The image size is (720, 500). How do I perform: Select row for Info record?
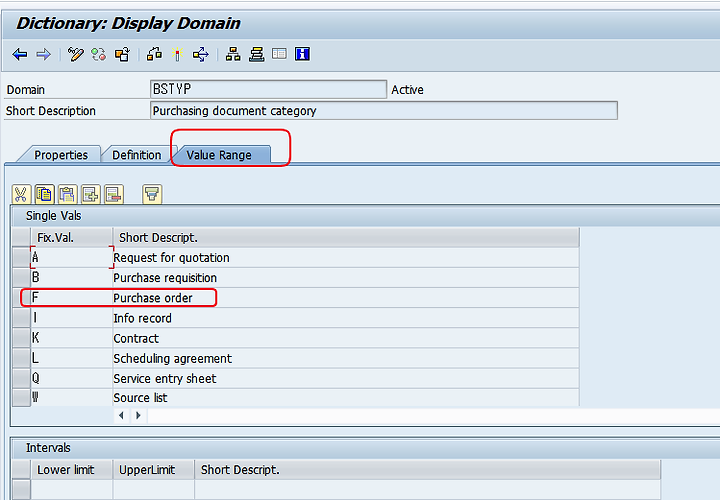21,318
